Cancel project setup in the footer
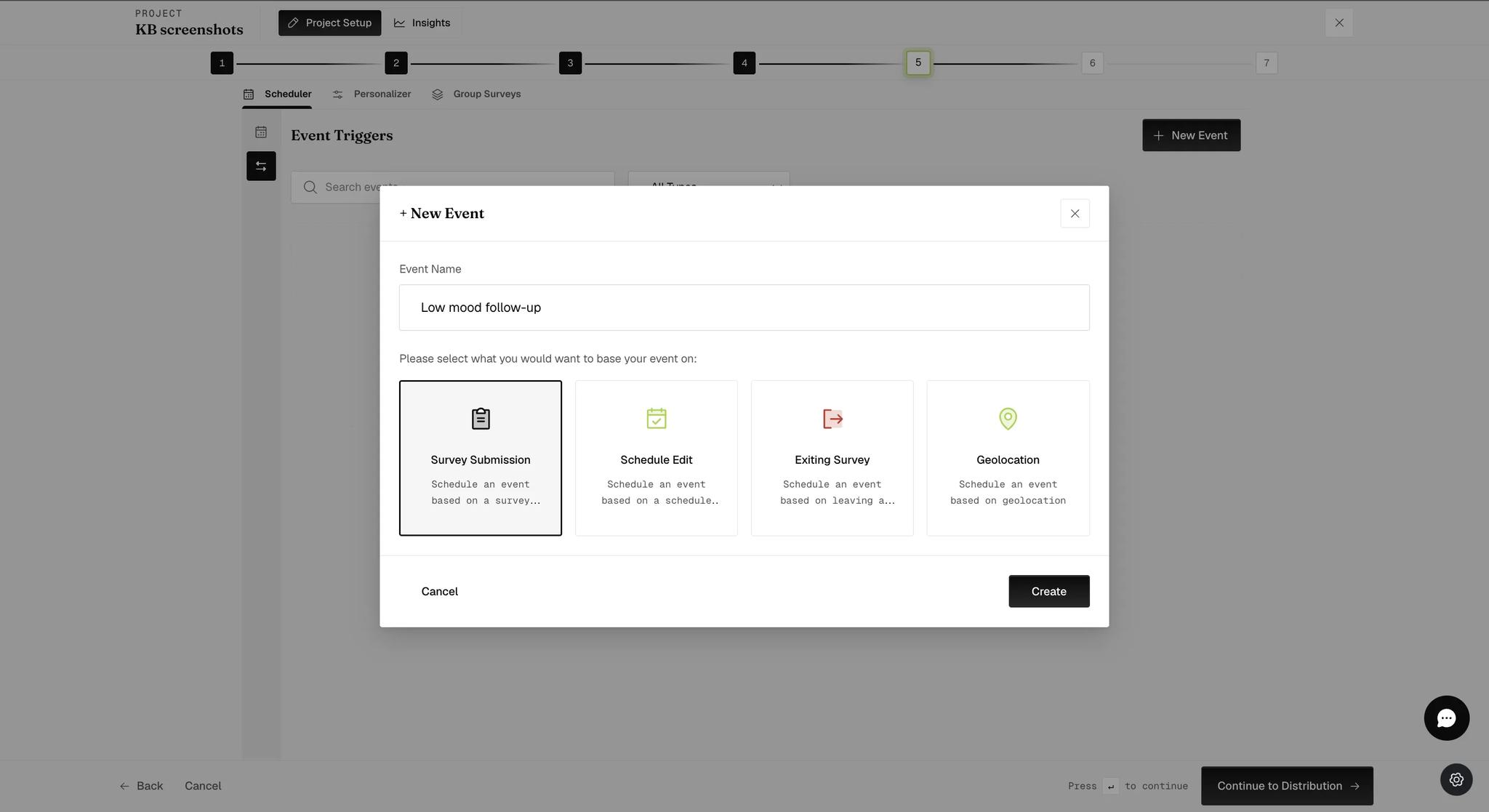1489x812 pixels. click(x=203, y=786)
